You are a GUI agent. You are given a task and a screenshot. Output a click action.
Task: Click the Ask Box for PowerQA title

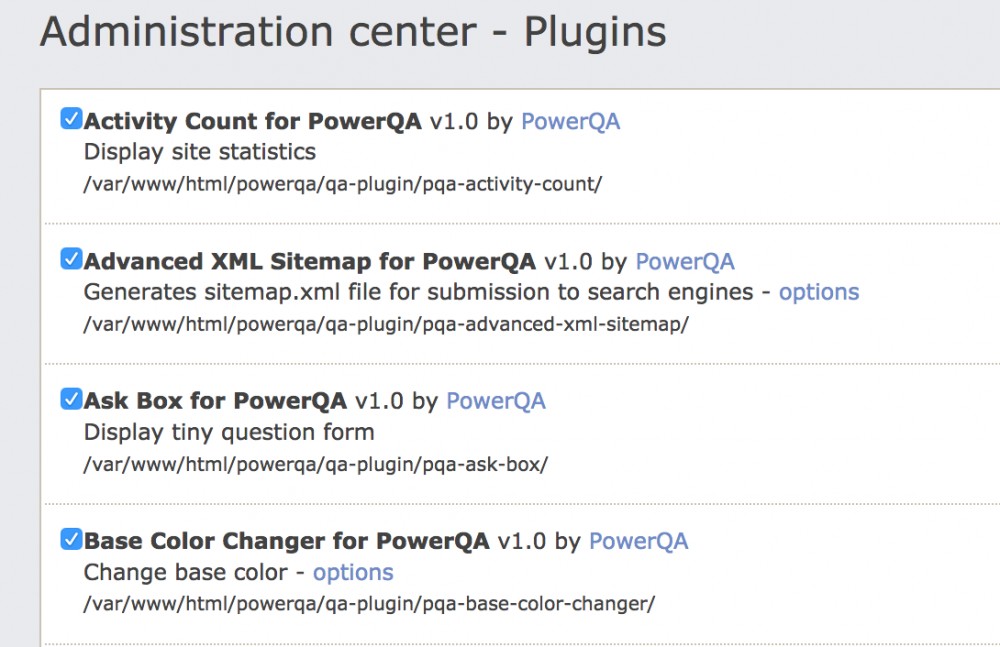pyautogui.click(x=215, y=402)
